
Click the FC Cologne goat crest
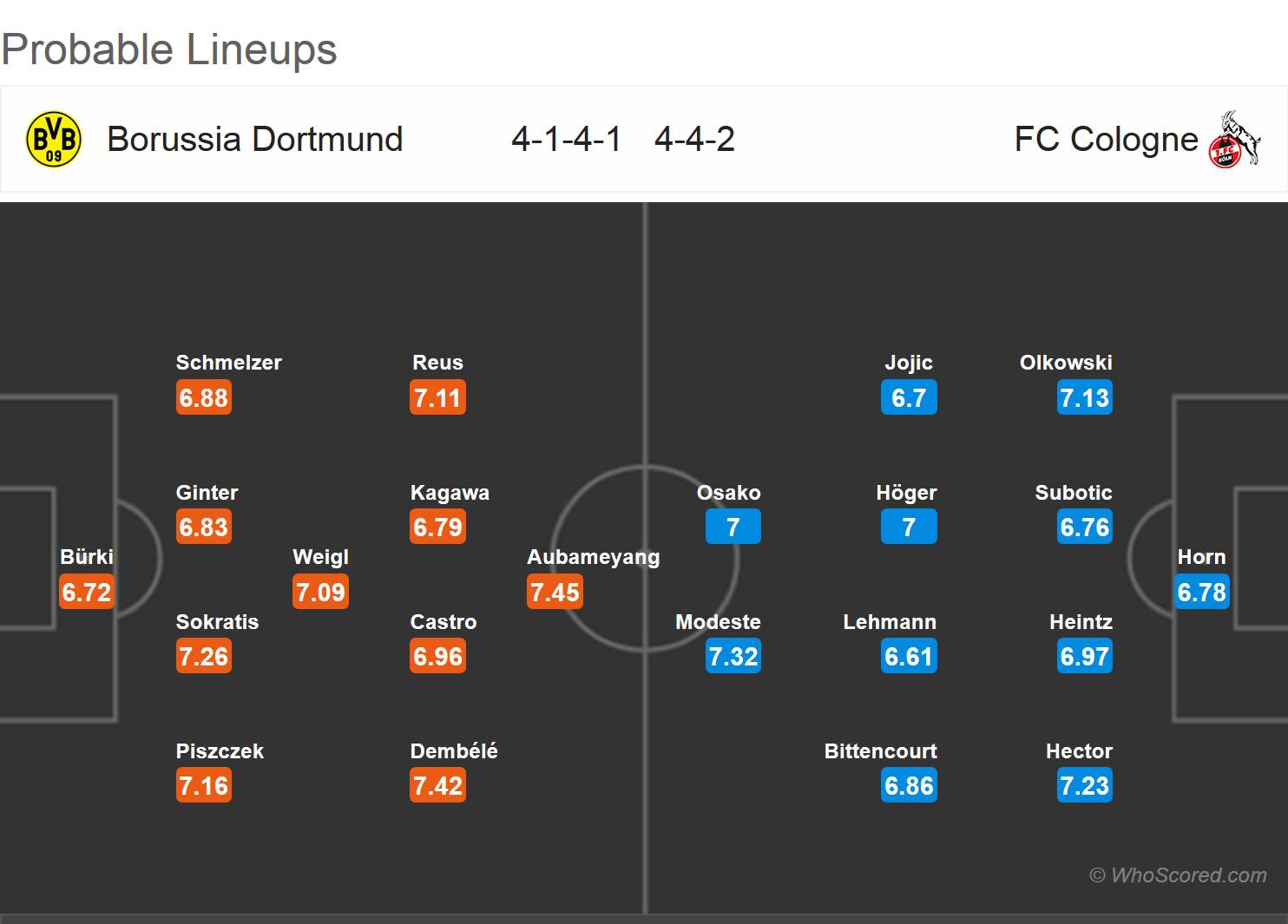[x=1235, y=139]
